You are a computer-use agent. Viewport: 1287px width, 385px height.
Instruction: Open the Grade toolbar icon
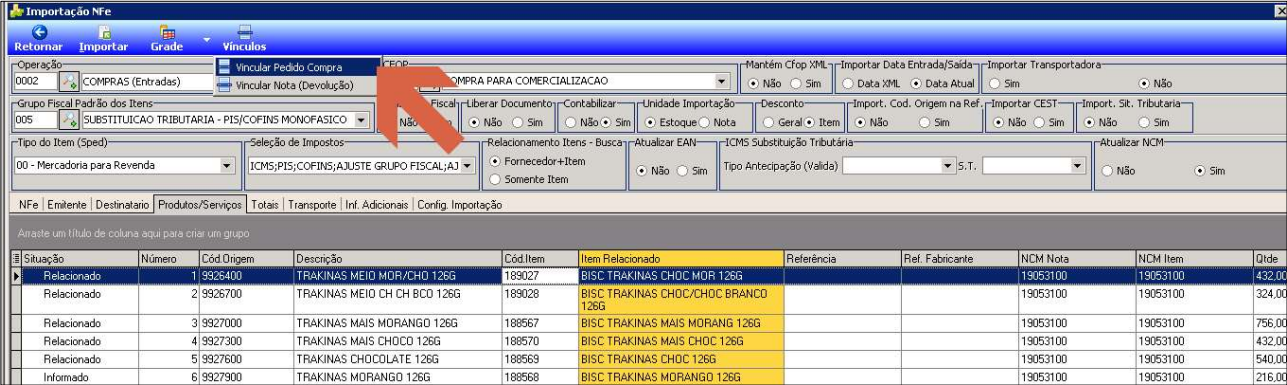click(x=166, y=31)
